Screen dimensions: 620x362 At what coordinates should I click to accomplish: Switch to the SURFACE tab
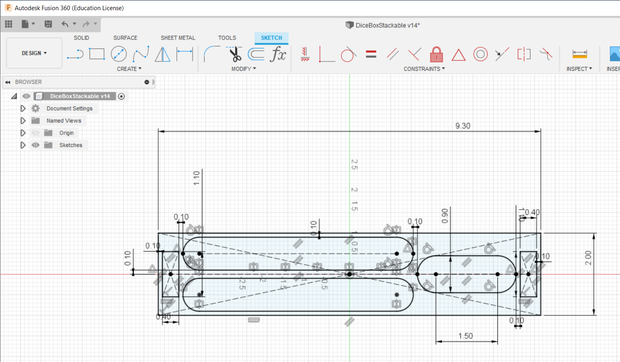tap(125, 38)
